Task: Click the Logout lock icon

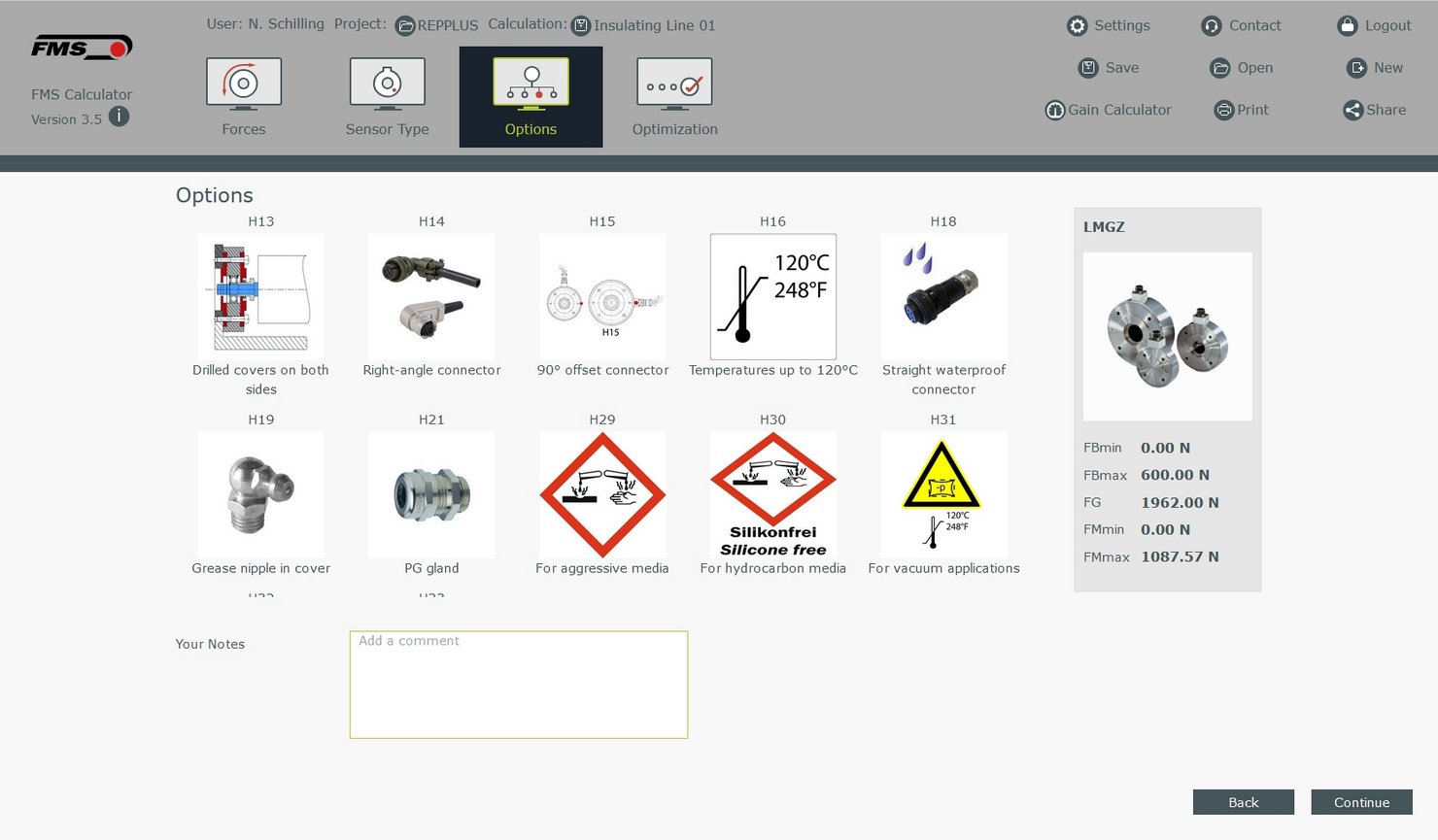Action: (1347, 26)
